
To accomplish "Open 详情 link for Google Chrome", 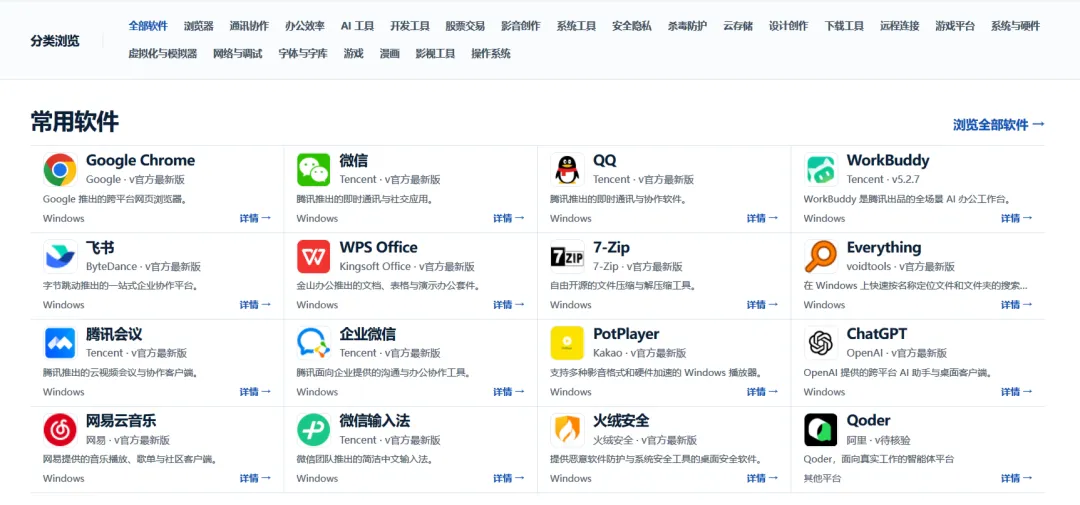I will pyautogui.click(x=256, y=218).
